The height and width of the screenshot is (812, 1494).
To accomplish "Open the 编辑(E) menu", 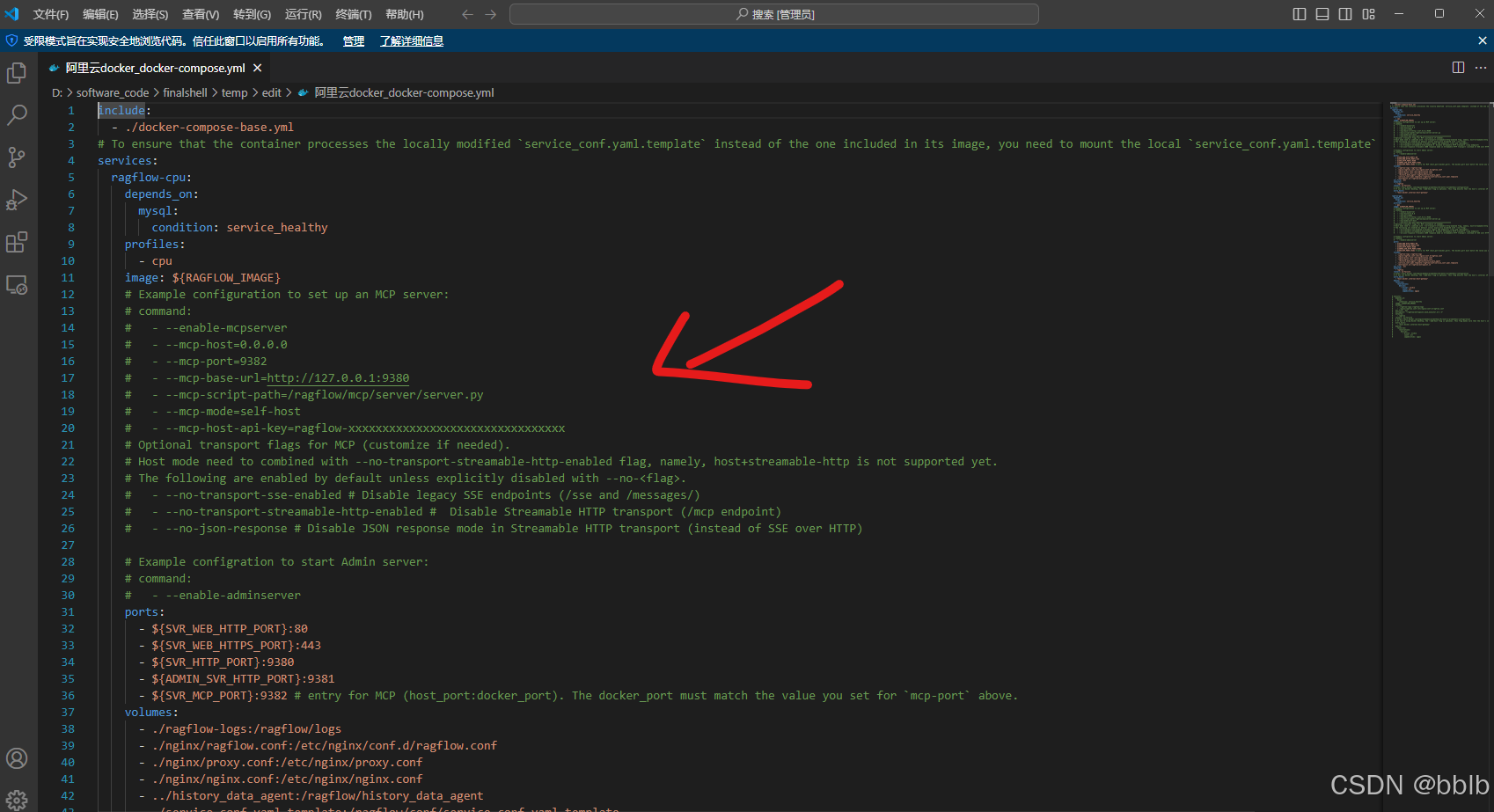I will (100, 14).
